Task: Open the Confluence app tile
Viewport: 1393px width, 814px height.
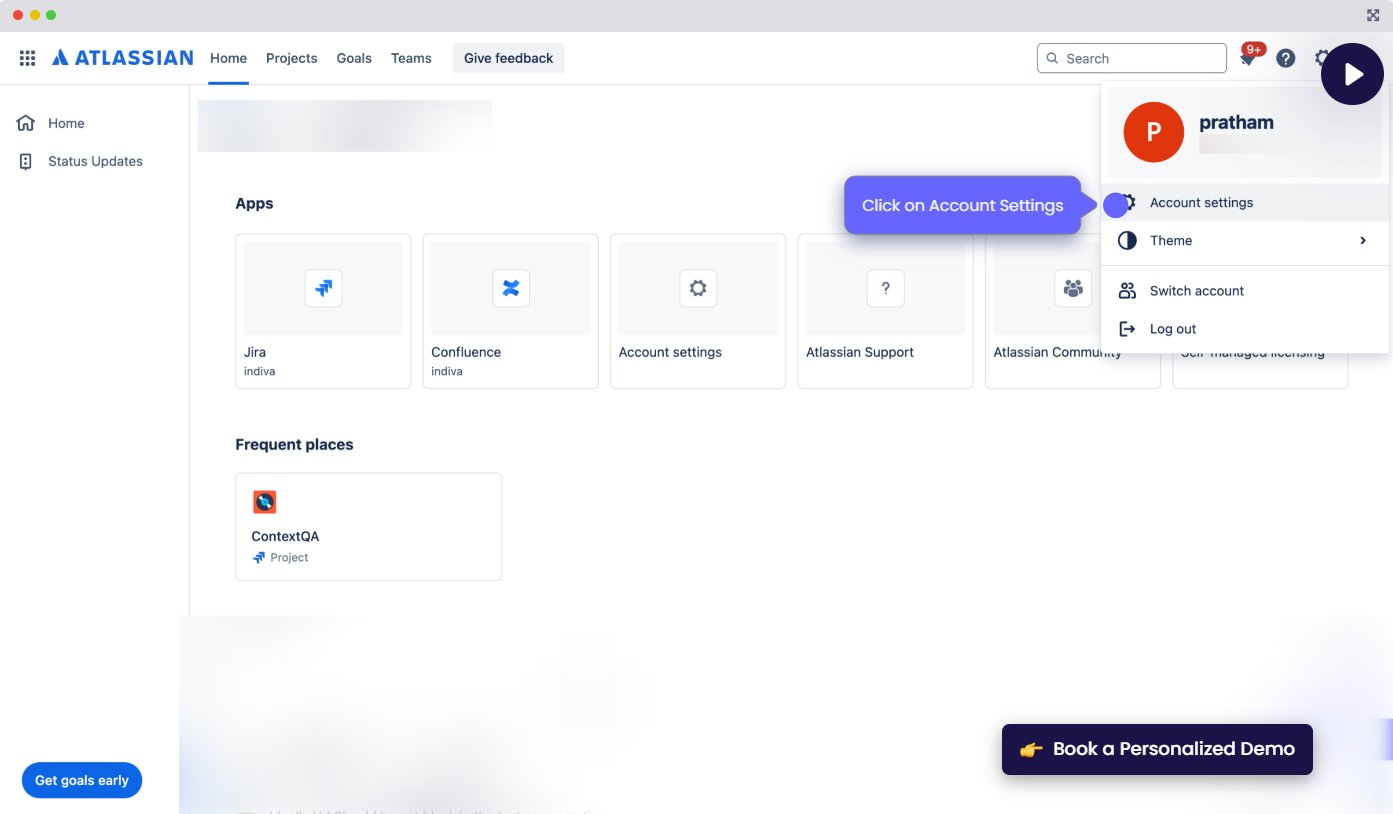Action: pos(510,310)
